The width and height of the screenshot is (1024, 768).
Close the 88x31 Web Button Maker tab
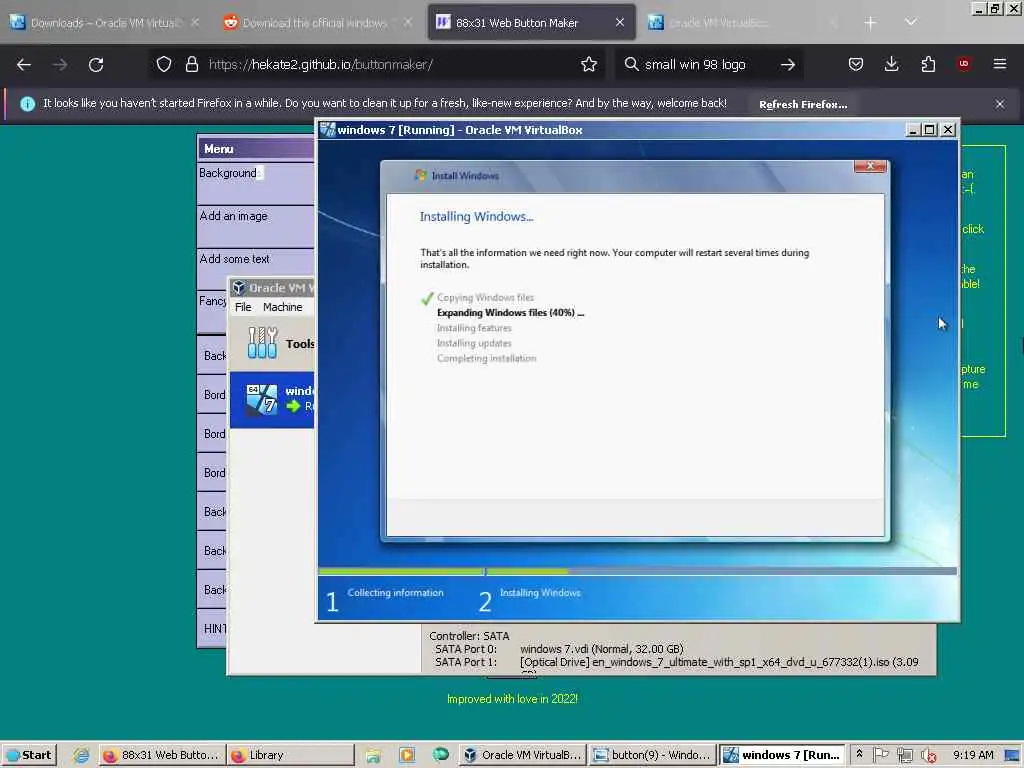pos(620,23)
